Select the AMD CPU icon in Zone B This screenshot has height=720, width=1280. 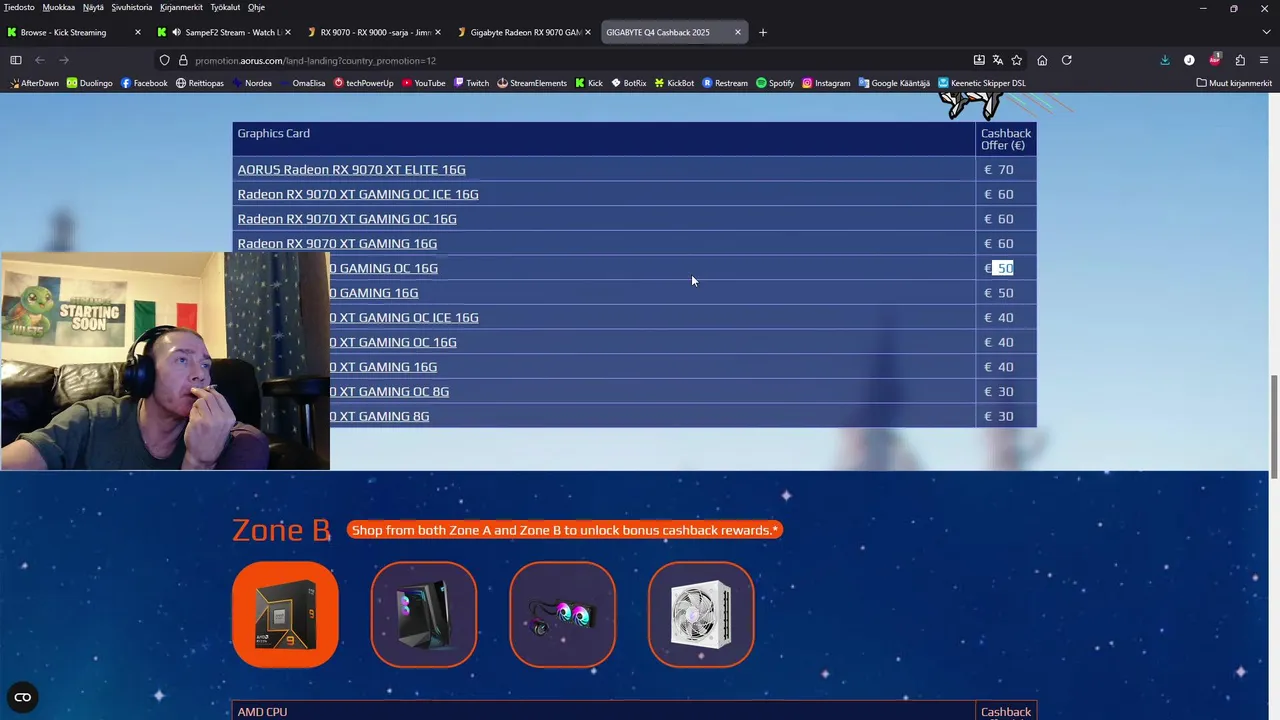pyautogui.click(x=285, y=614)
